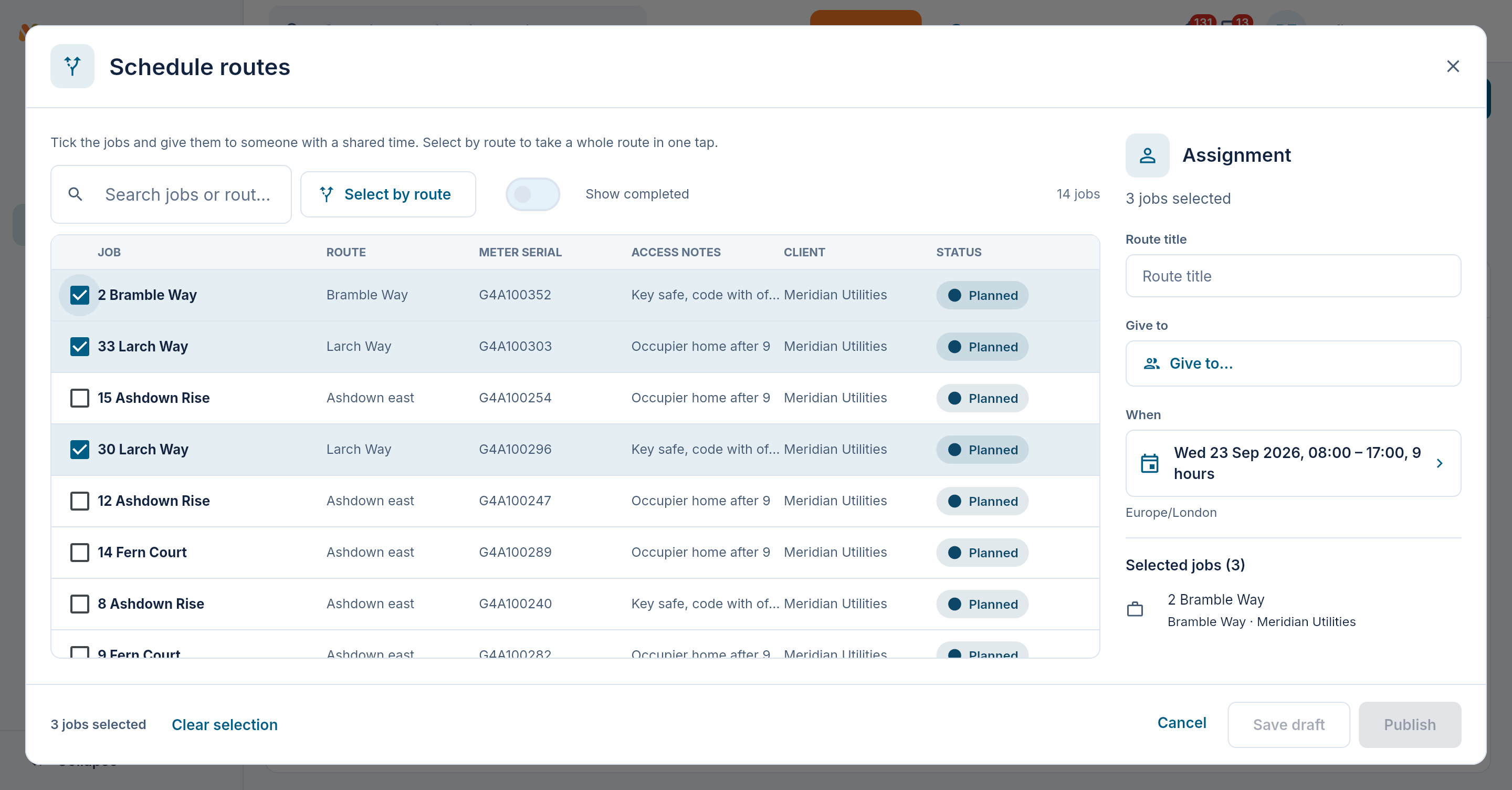Screen dimensions: 1512x790
Task: Click Select by route button
Action: (388, 194)
